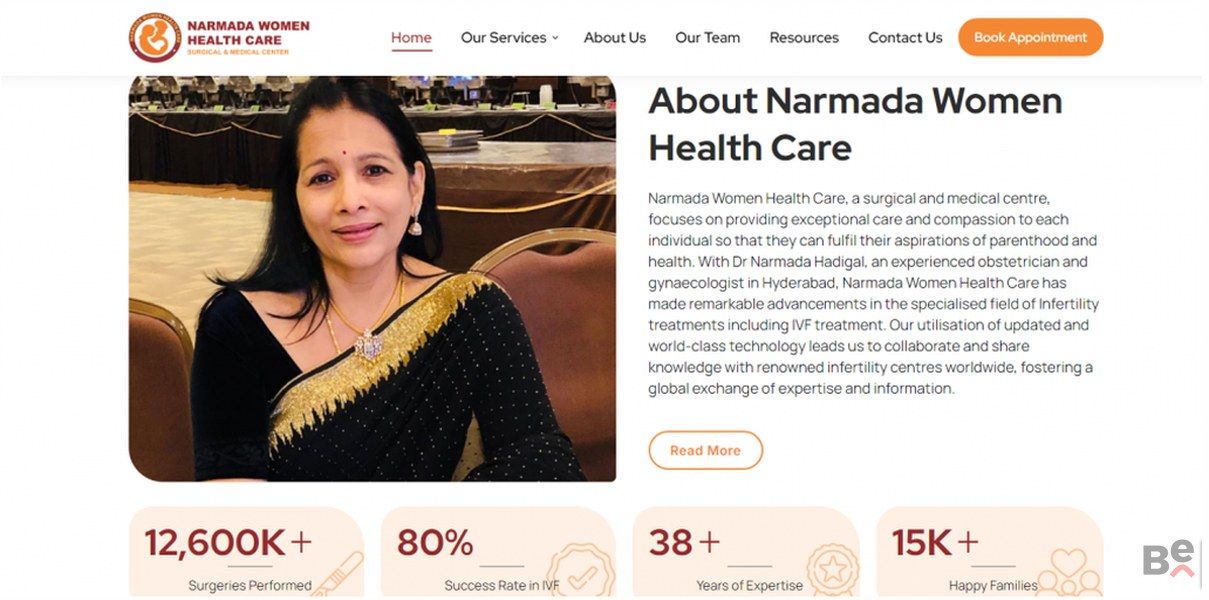This screenshot has width=1209, height=600.
Task: Open the Our Services menu
Action: tap(504, 38)
